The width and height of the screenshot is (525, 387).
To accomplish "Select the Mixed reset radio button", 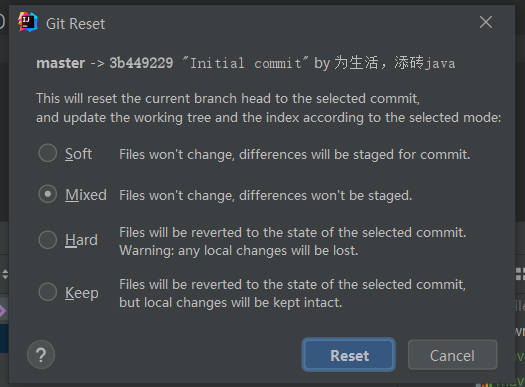I will pyautogui.click(x=48, y=194).
